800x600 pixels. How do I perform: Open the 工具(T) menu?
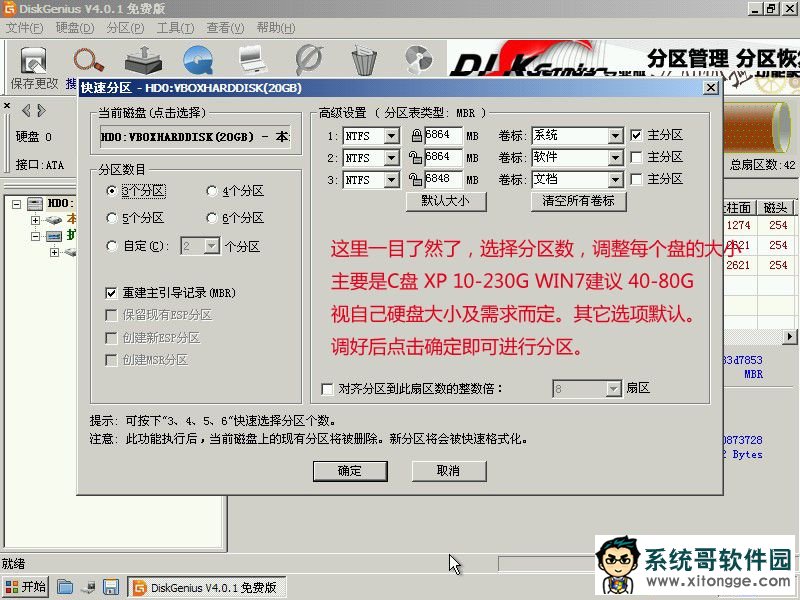pos(175,28)
